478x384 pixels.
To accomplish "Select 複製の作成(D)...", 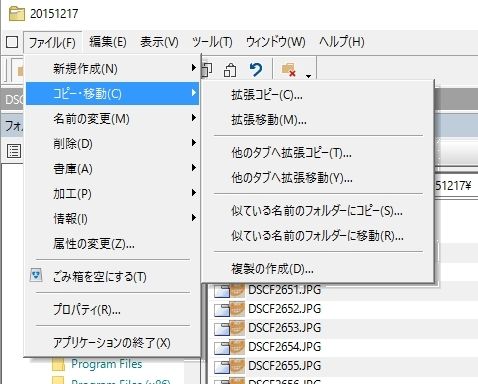I will click(318, 269).
